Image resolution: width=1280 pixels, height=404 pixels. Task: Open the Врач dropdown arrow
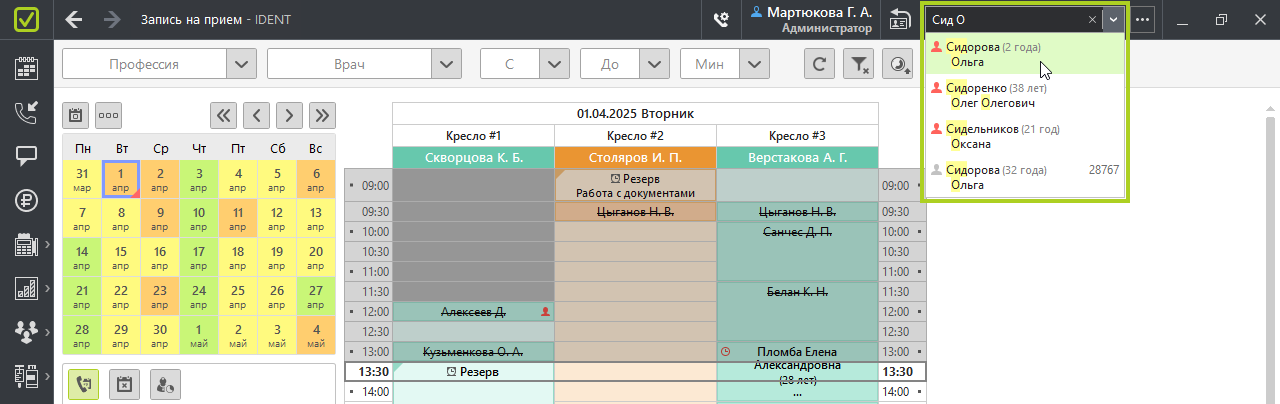click(446, 64)
